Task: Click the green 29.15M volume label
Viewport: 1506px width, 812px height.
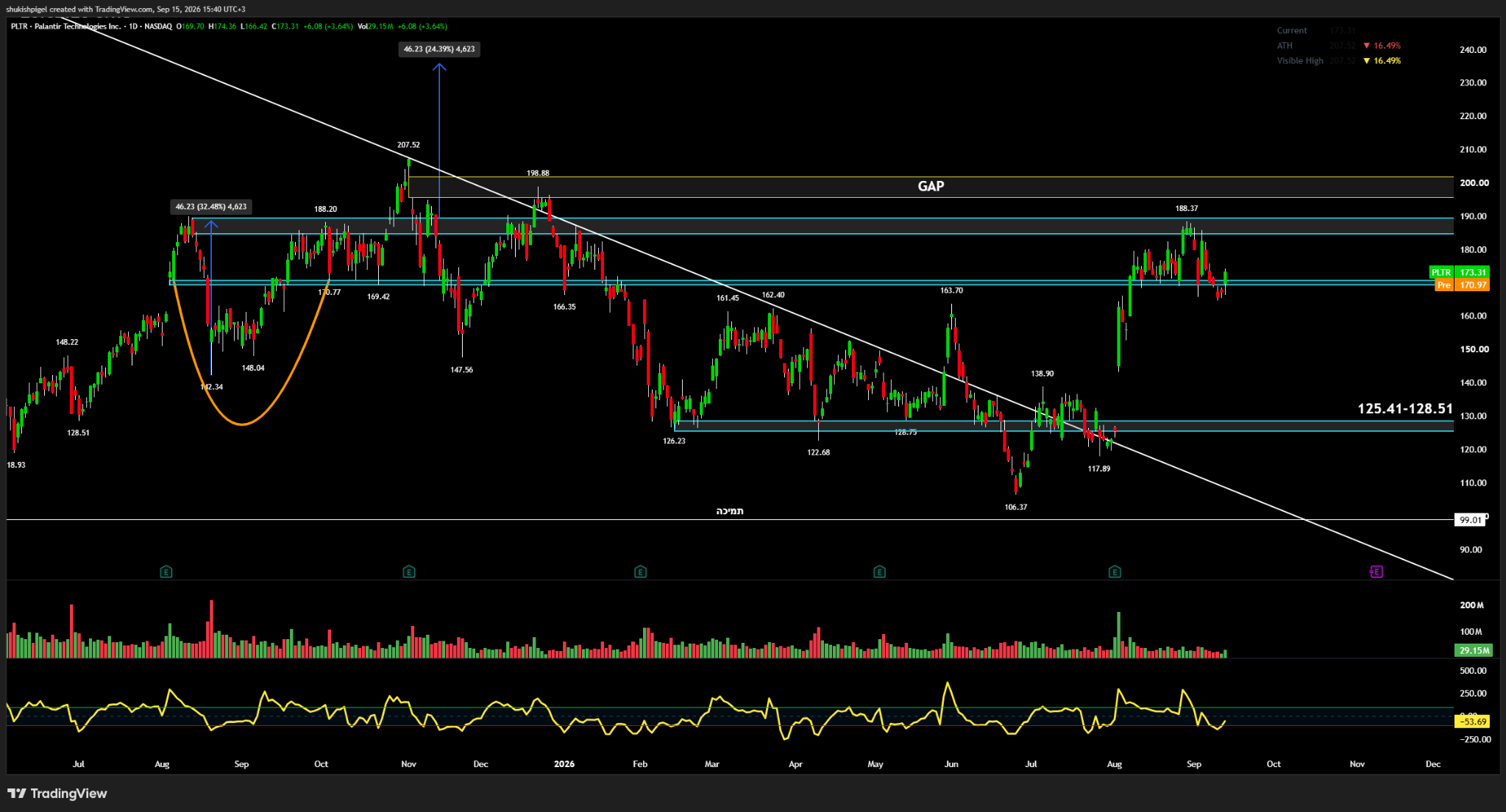Action: pos(1474,650)
